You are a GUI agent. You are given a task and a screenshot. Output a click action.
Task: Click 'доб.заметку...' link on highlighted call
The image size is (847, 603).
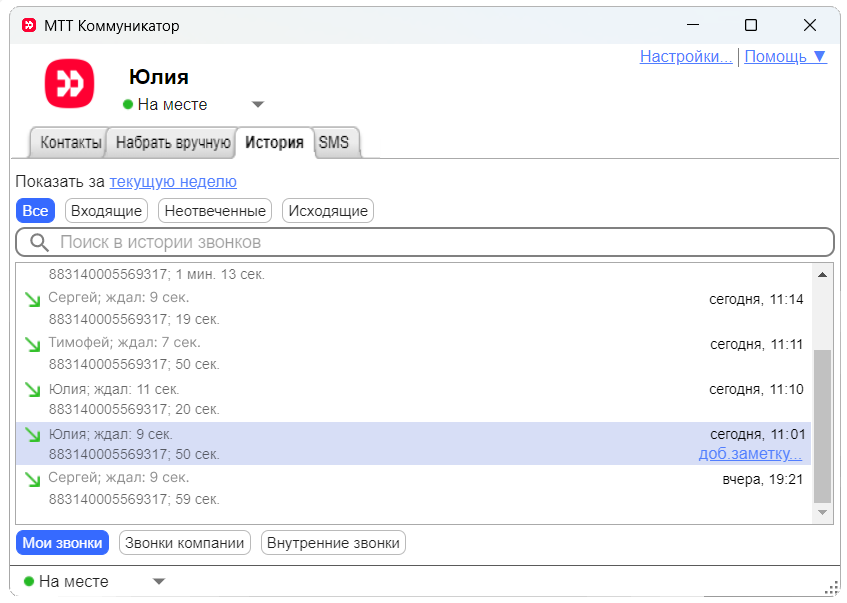pyautogui.click(x=750, y=454)
